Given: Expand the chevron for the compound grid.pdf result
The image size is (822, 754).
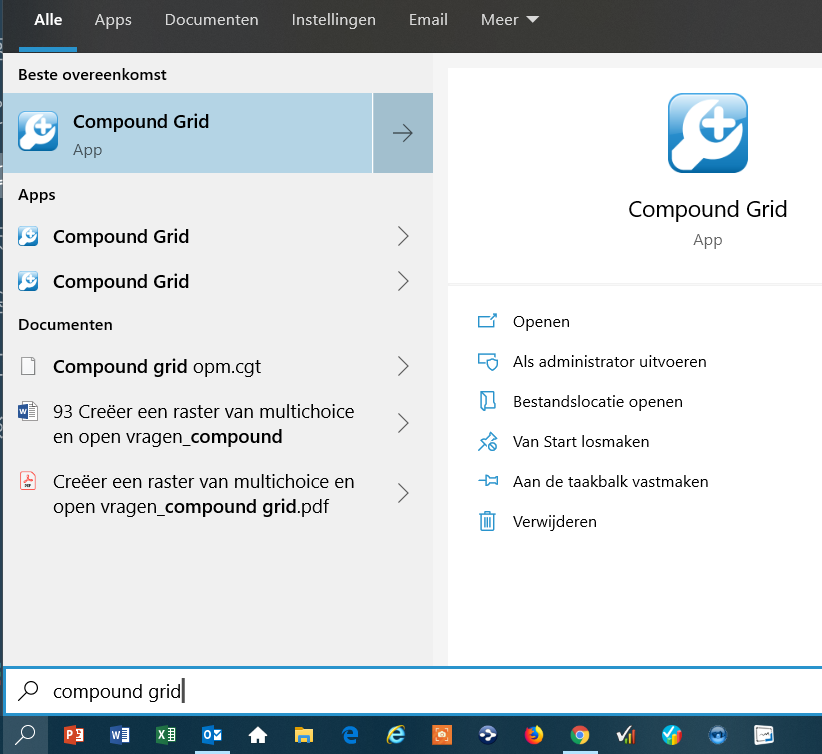Looking at the screenshot, I should tap(403, 493).
